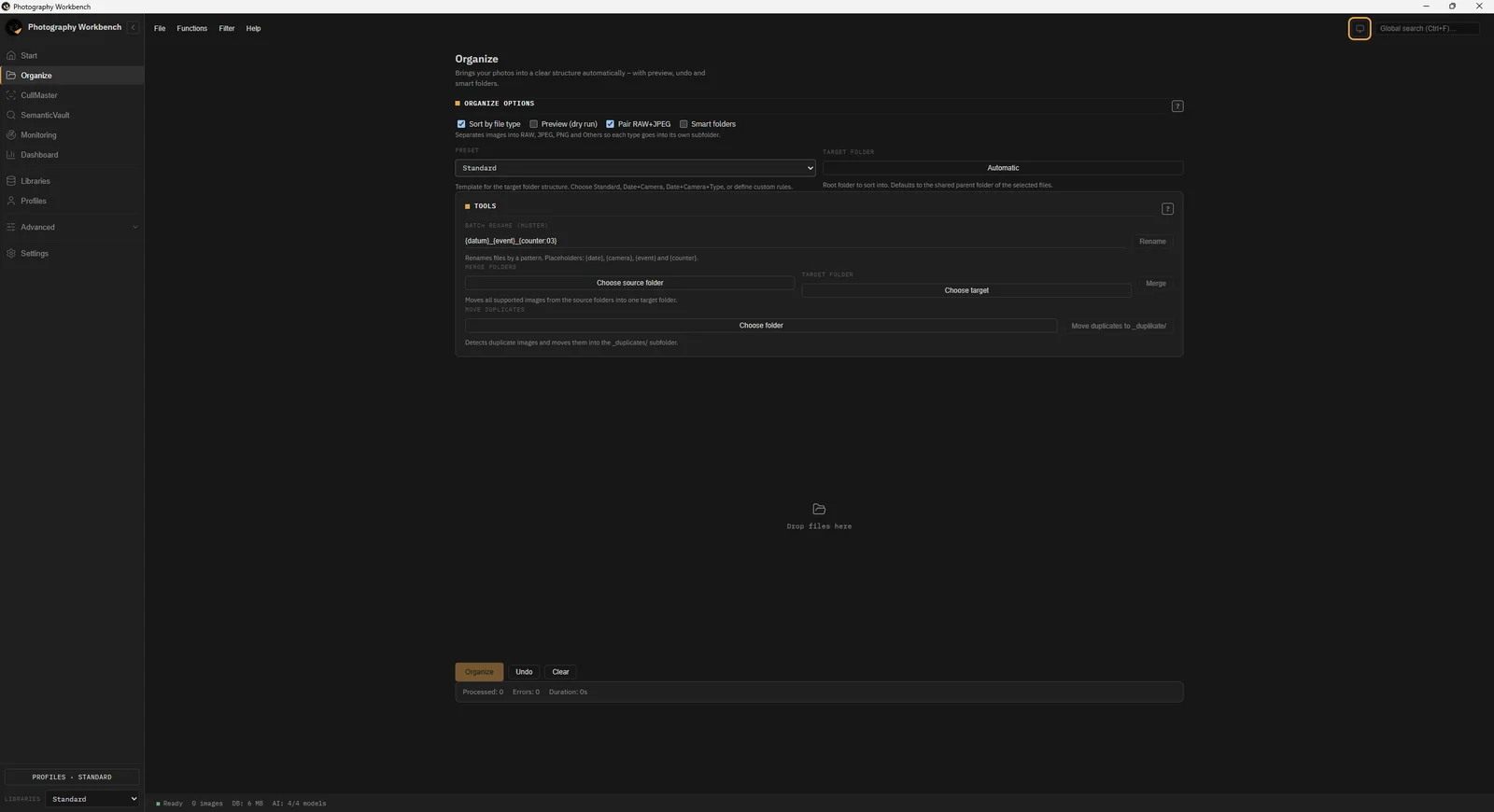Open the Libraries Standard dropdown at the bottom
Viewport: 1494px width, 812px height.
click(92, 799)
